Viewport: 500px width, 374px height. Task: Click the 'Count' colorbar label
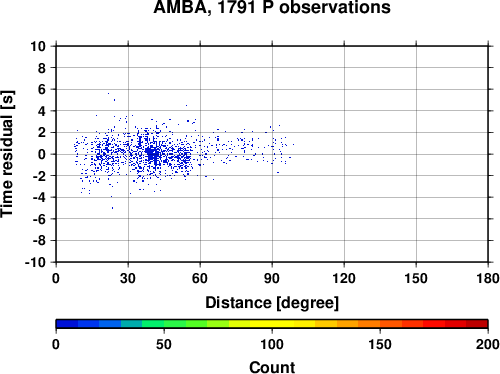click(272, 367)
